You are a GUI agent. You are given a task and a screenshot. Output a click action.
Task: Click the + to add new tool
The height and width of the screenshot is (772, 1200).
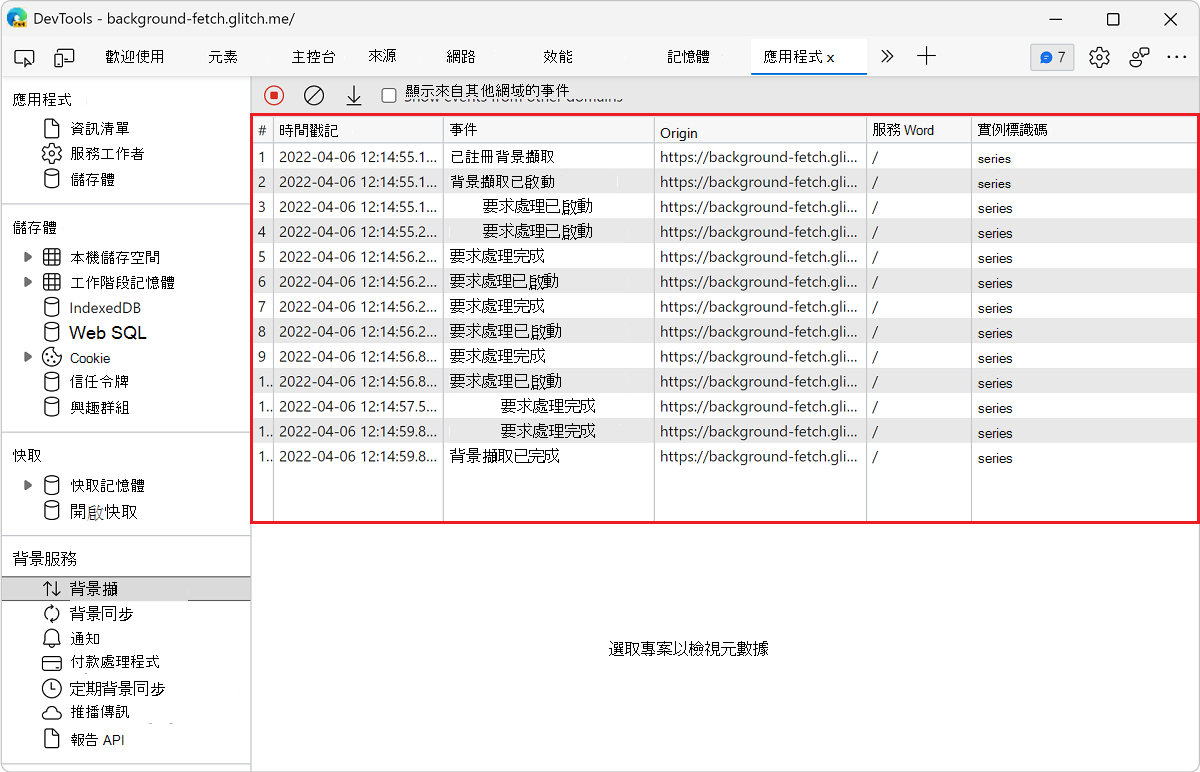pos(926,57)
